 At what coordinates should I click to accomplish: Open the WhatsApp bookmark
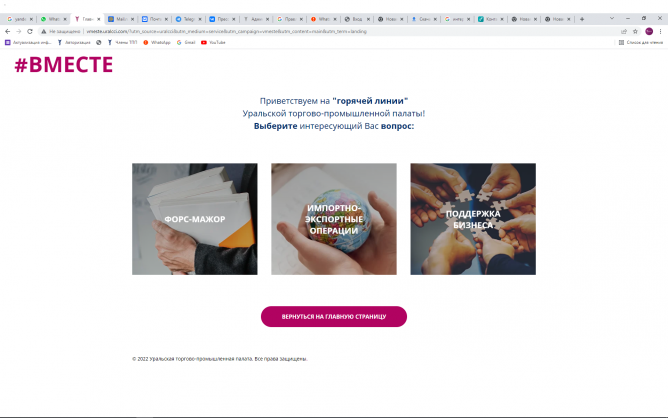157,43
